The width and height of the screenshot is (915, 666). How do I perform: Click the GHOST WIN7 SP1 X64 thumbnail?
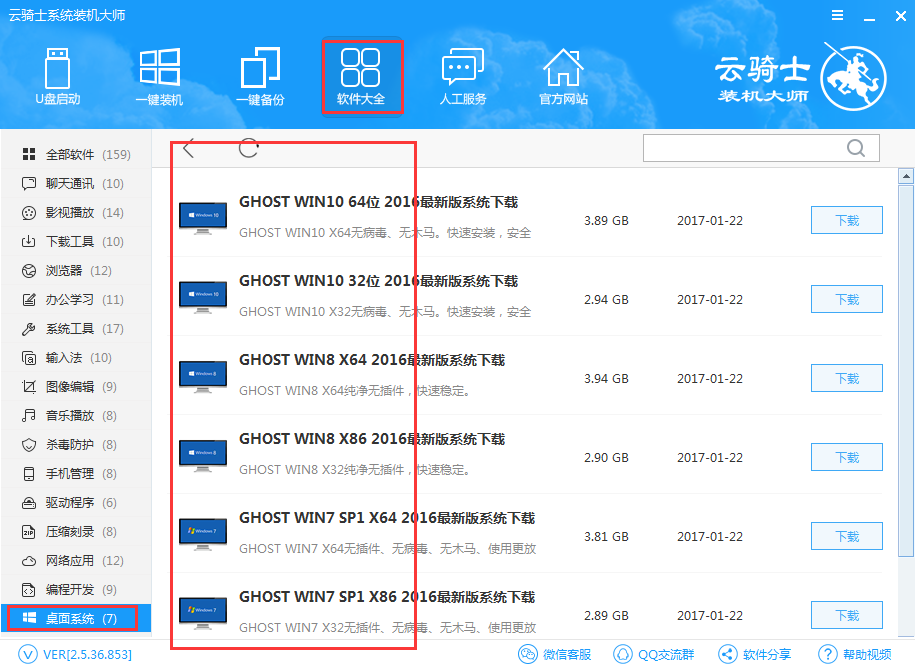point(202,535)
